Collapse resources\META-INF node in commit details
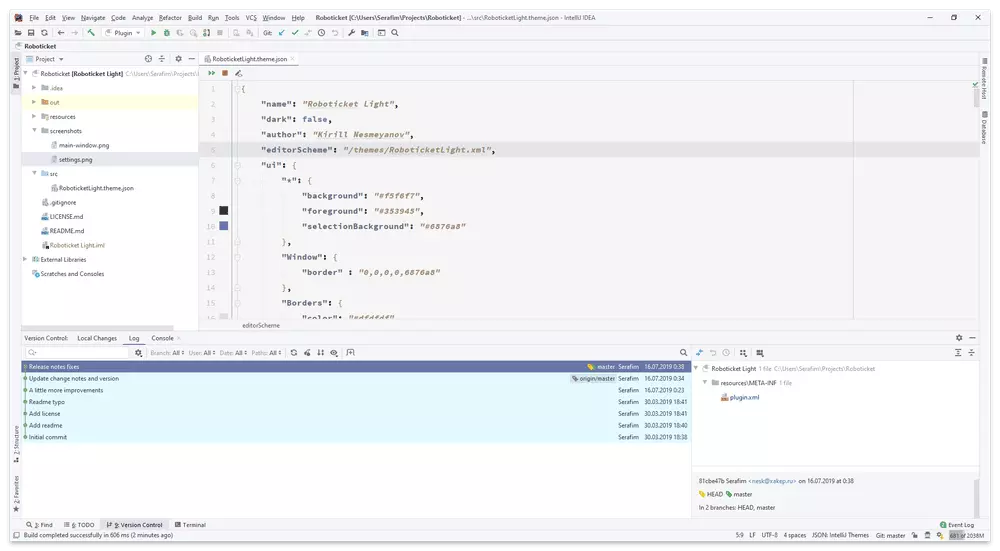Image resolution: width=1000 pixels, height=551 pixels. pos(705,383)
